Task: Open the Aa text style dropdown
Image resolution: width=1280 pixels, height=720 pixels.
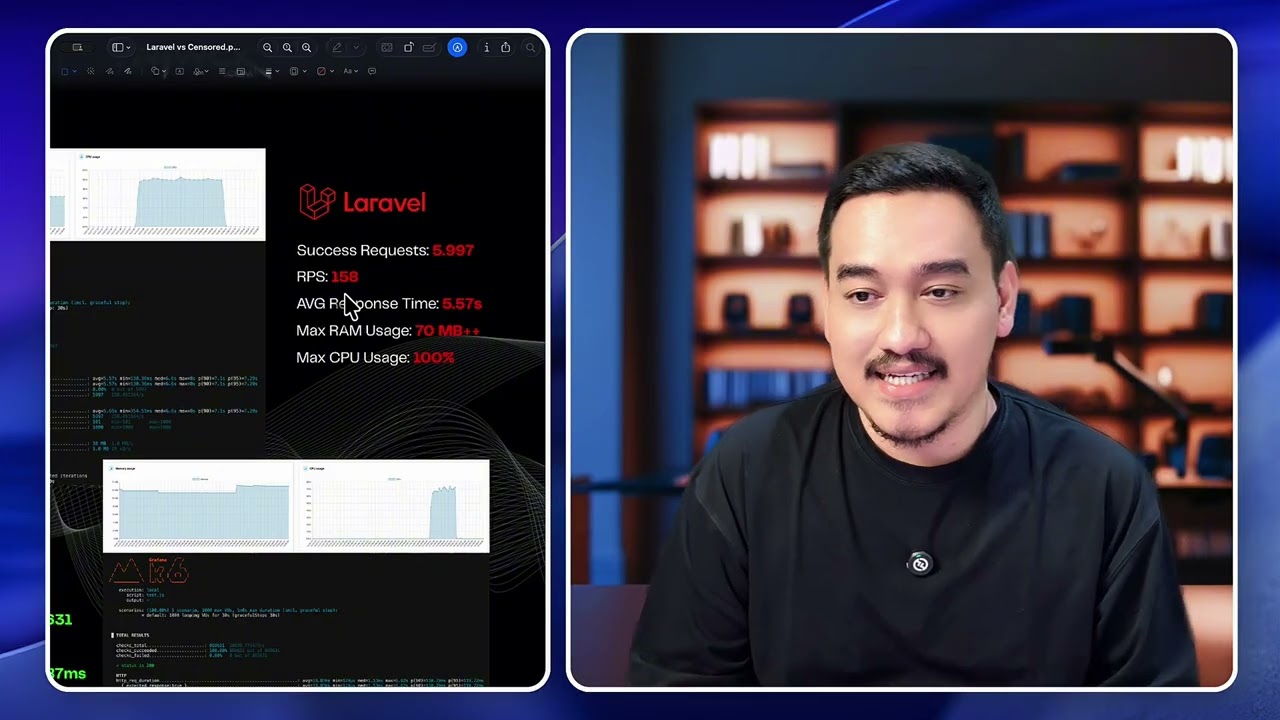Action: [350, 71]
